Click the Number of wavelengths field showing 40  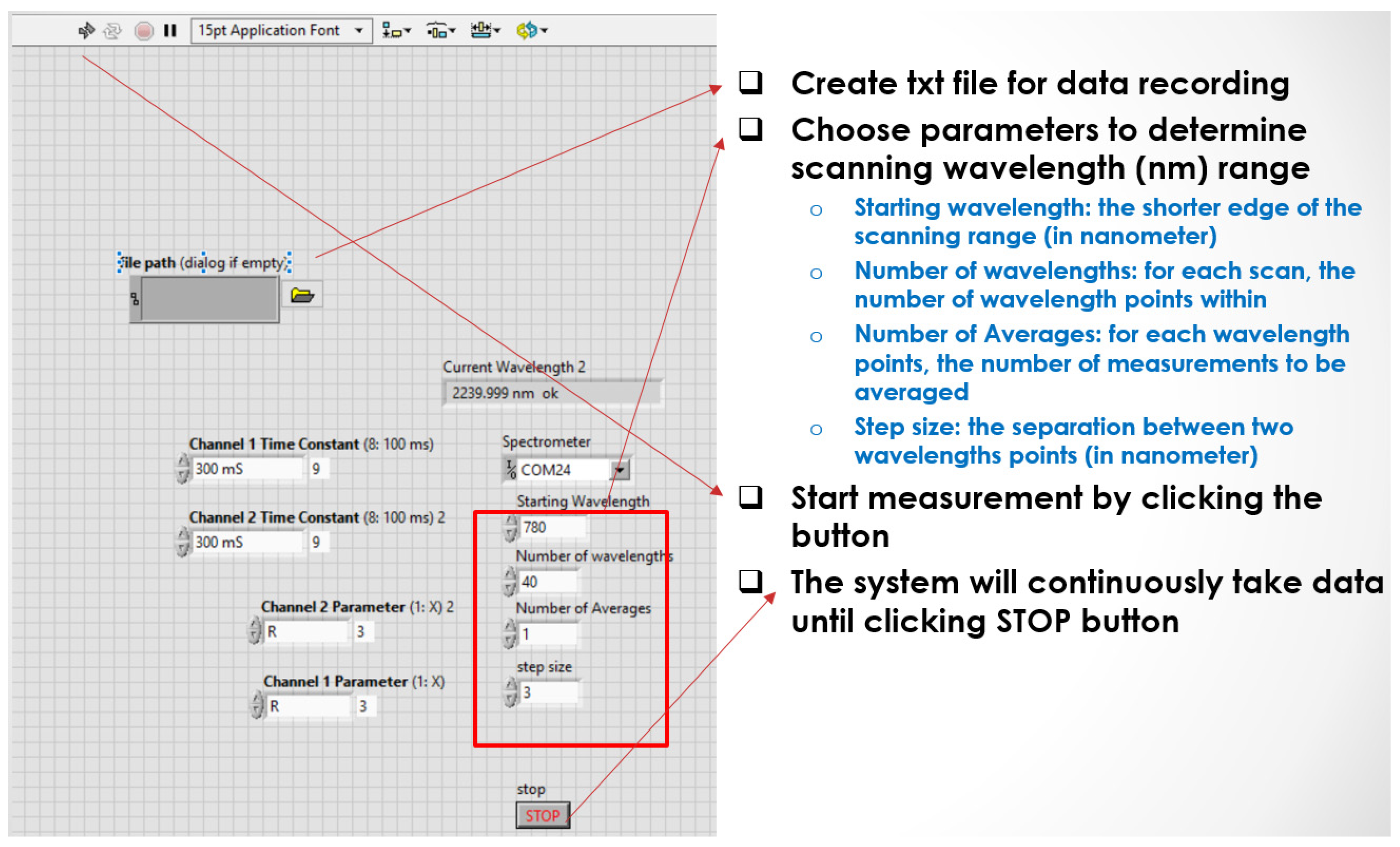point(547,582)
